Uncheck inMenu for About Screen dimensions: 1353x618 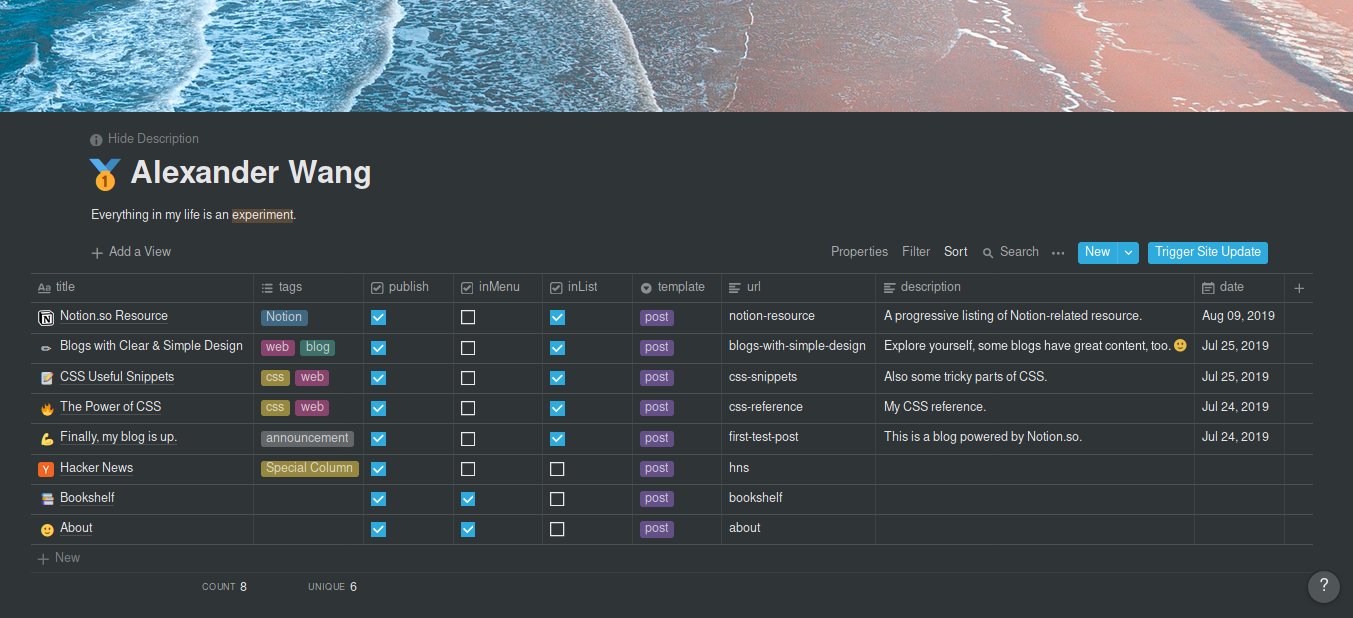(468, 529)
